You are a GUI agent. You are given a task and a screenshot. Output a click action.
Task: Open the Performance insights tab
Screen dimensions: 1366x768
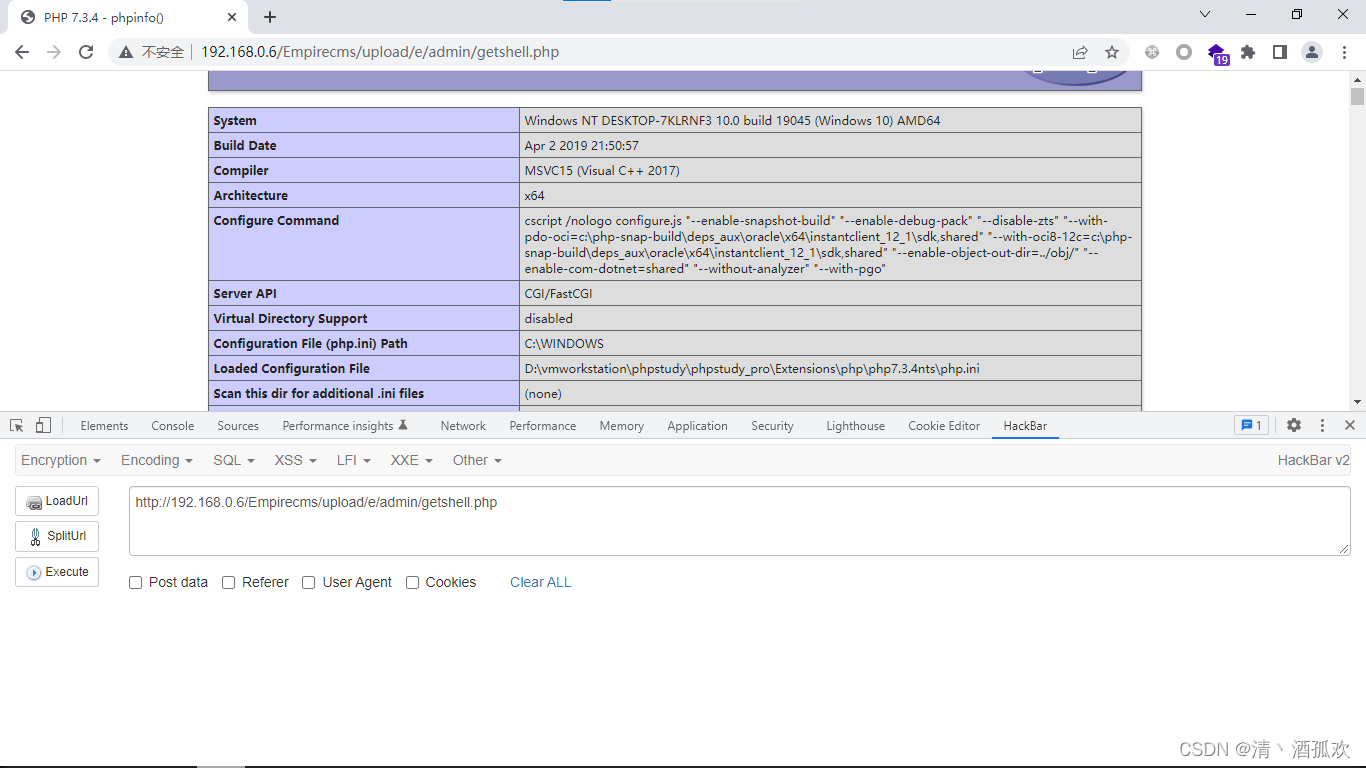click(345, 426)
